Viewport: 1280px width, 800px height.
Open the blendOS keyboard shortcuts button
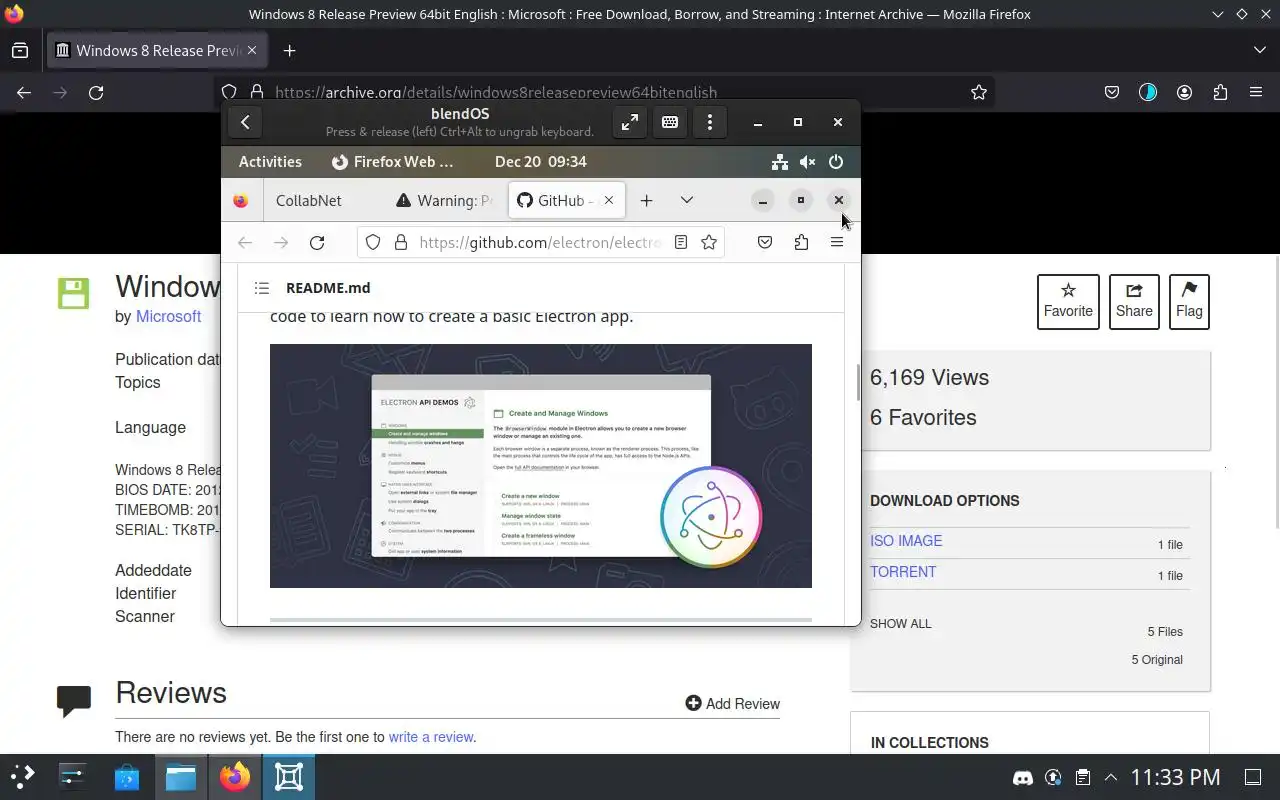pos(670,122)
